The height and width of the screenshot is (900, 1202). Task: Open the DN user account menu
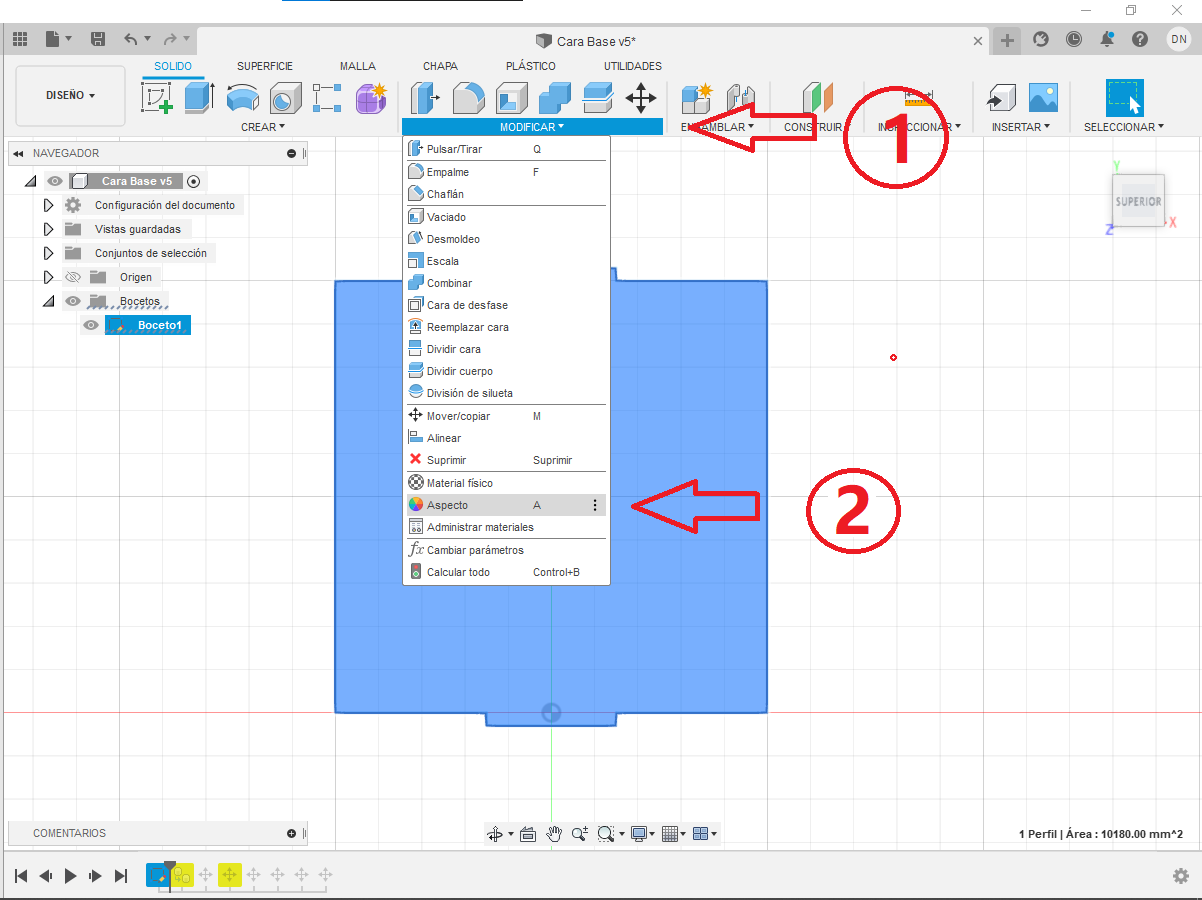(1178, 39)
